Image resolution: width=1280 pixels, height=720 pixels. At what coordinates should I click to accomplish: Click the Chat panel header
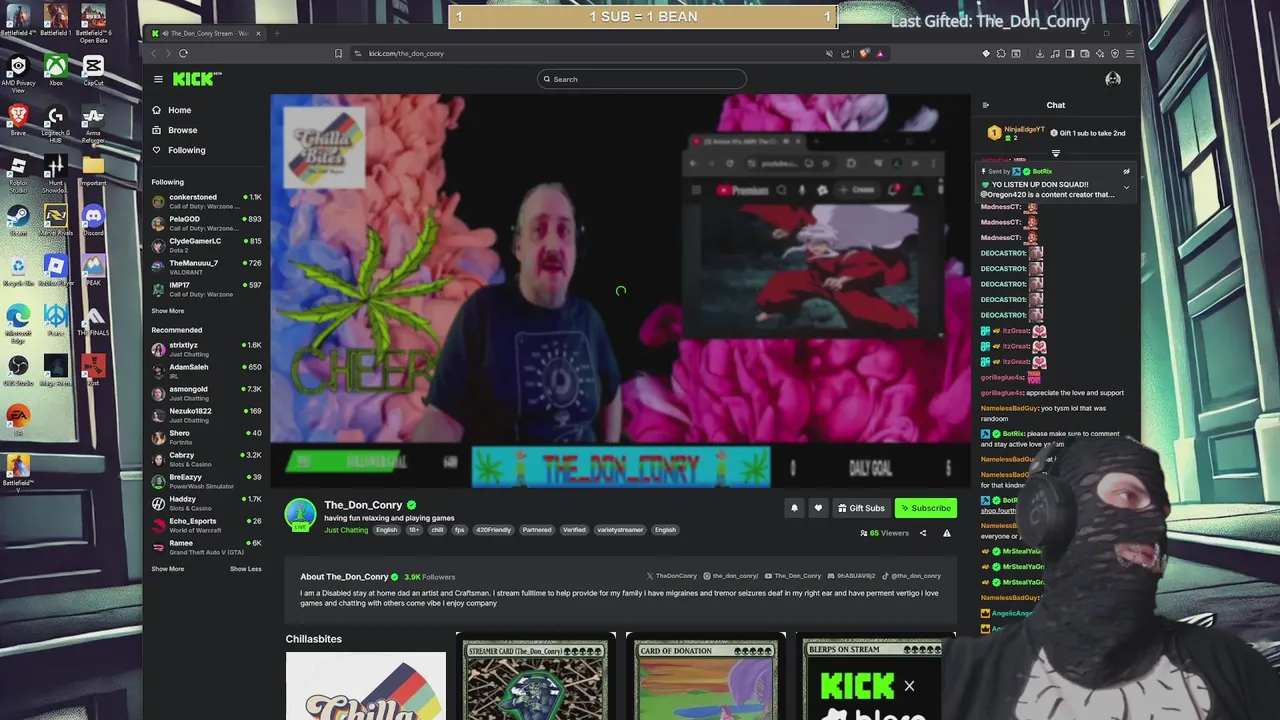coord(1056,105)
